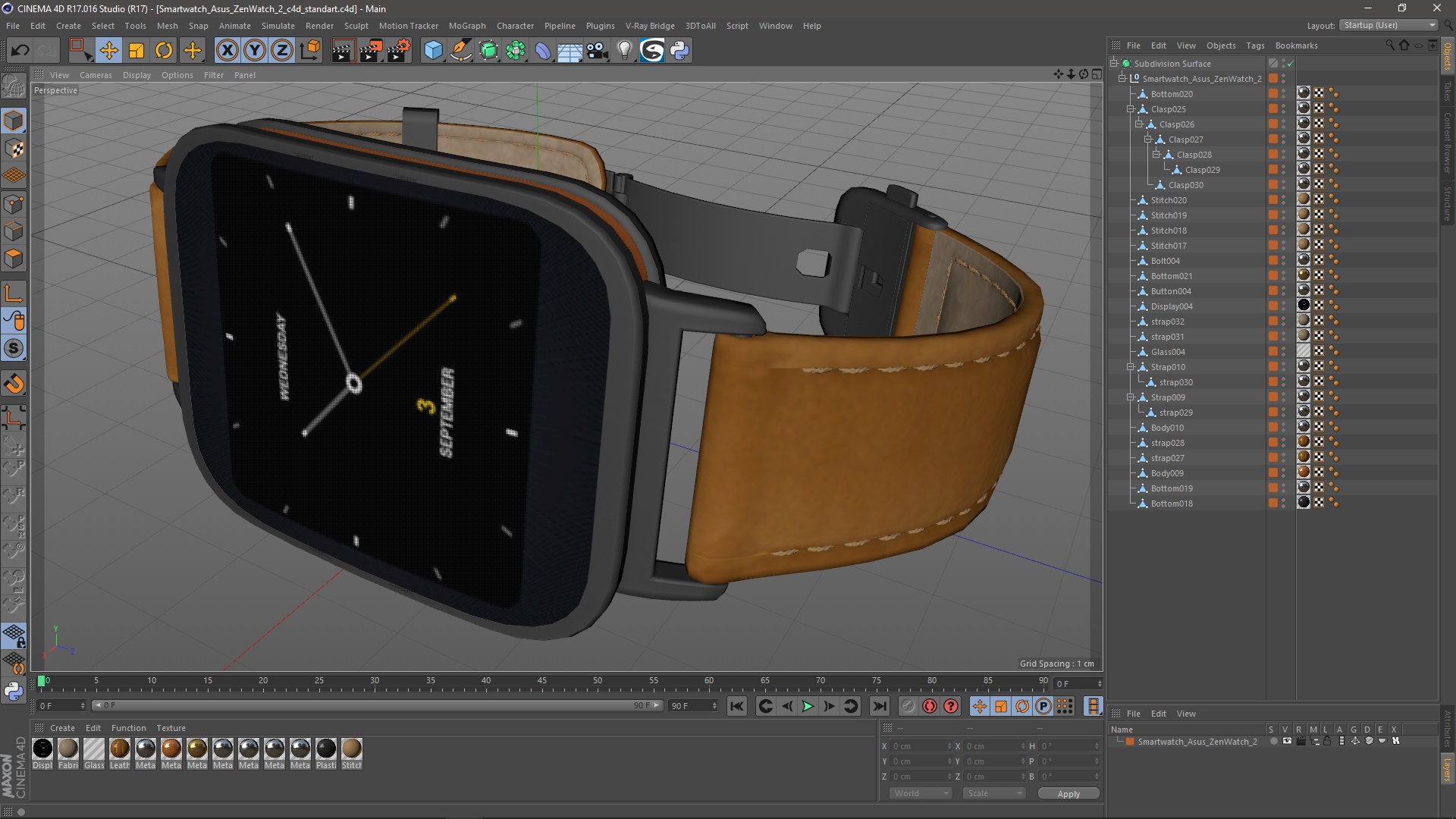Add a Light object
This screenshot has height=819, width=1456.
pos(625,51)
